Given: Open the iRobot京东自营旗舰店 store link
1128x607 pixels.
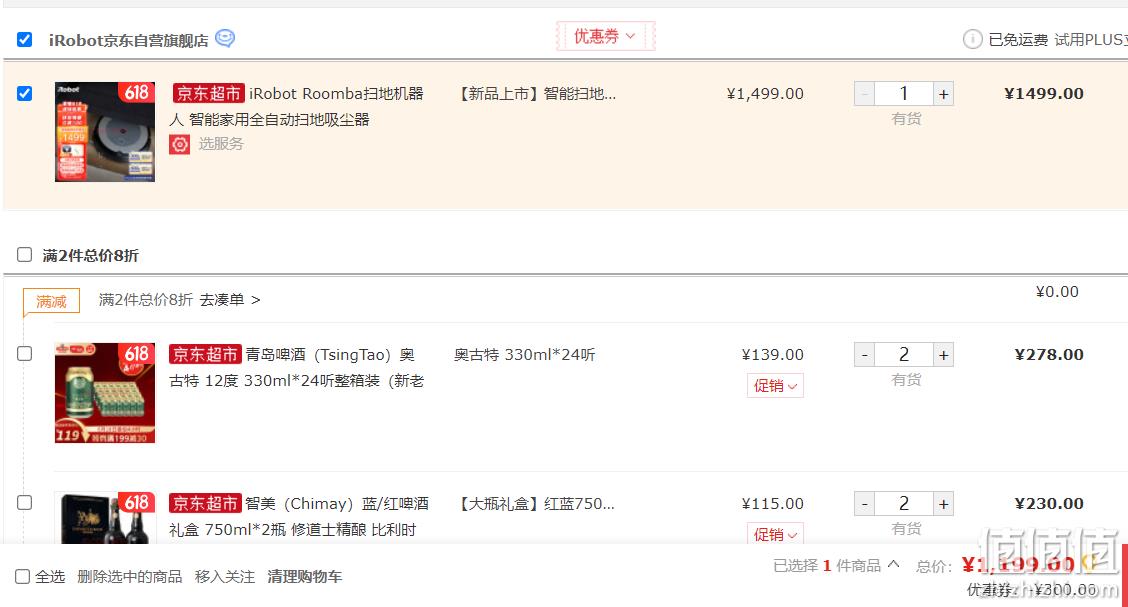Looking at the screenshot, I should tap(129, 40).
